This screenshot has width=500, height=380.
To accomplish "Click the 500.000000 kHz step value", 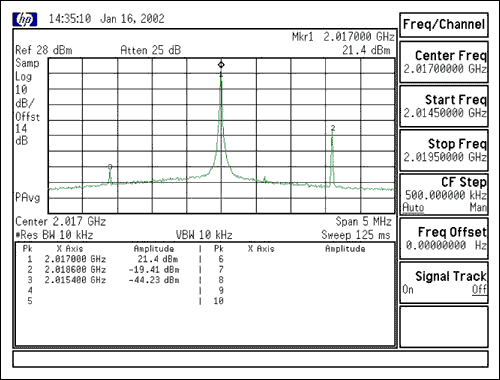I will coord(446,195).
